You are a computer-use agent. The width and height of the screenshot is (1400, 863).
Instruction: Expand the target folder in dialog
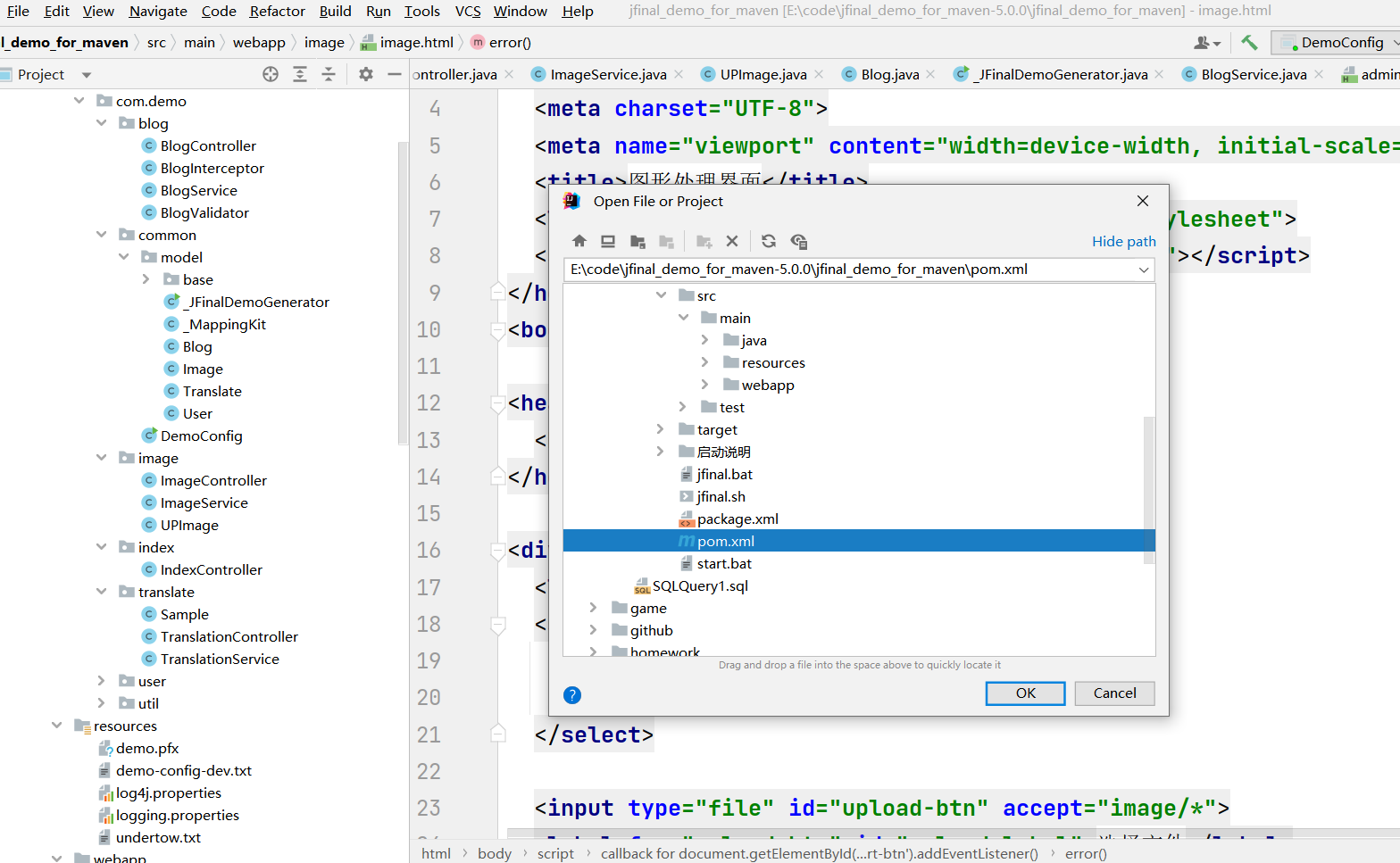click(661, 428)
